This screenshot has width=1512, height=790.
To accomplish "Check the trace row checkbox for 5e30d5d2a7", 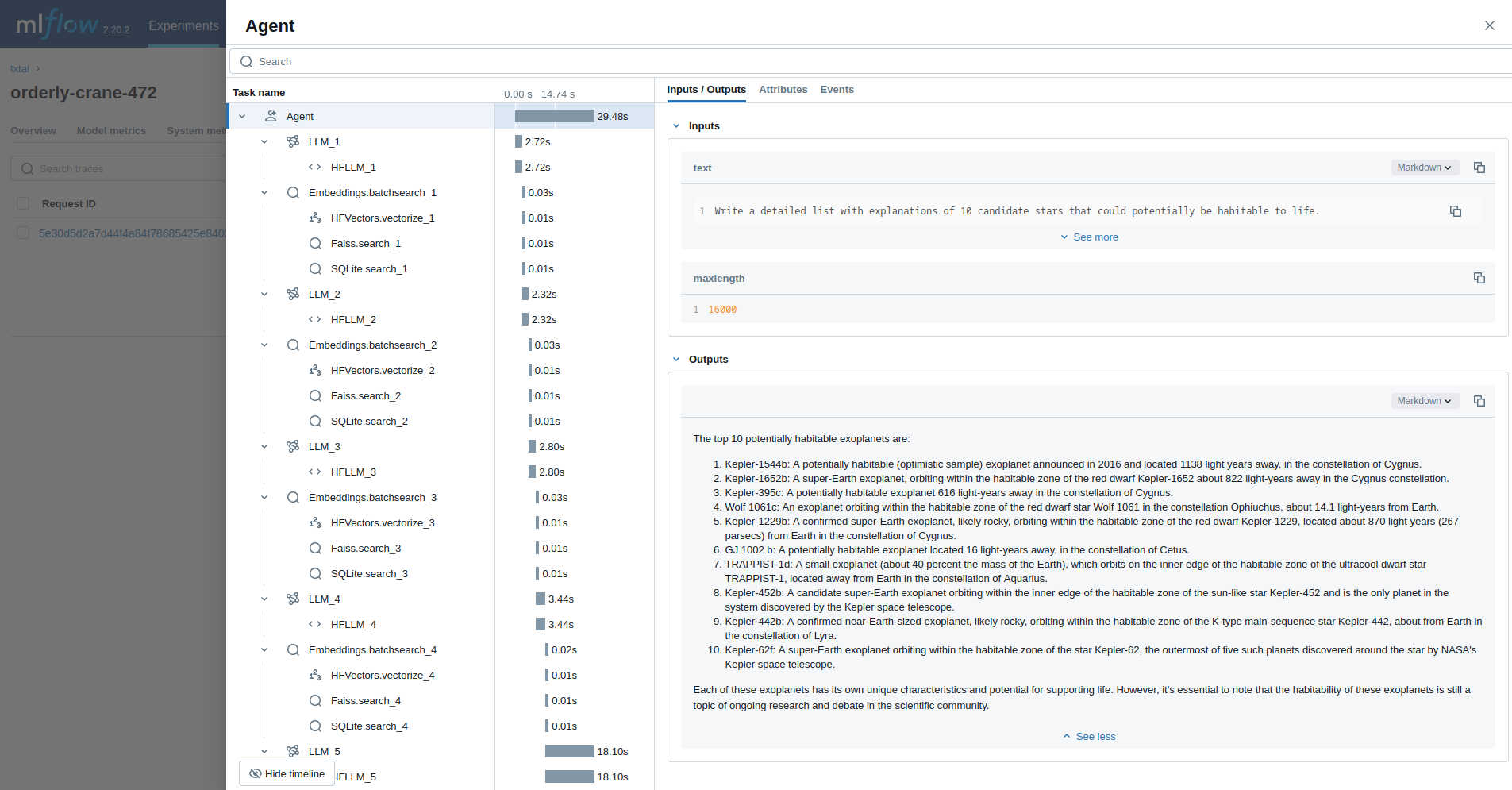I will point(23,234).
